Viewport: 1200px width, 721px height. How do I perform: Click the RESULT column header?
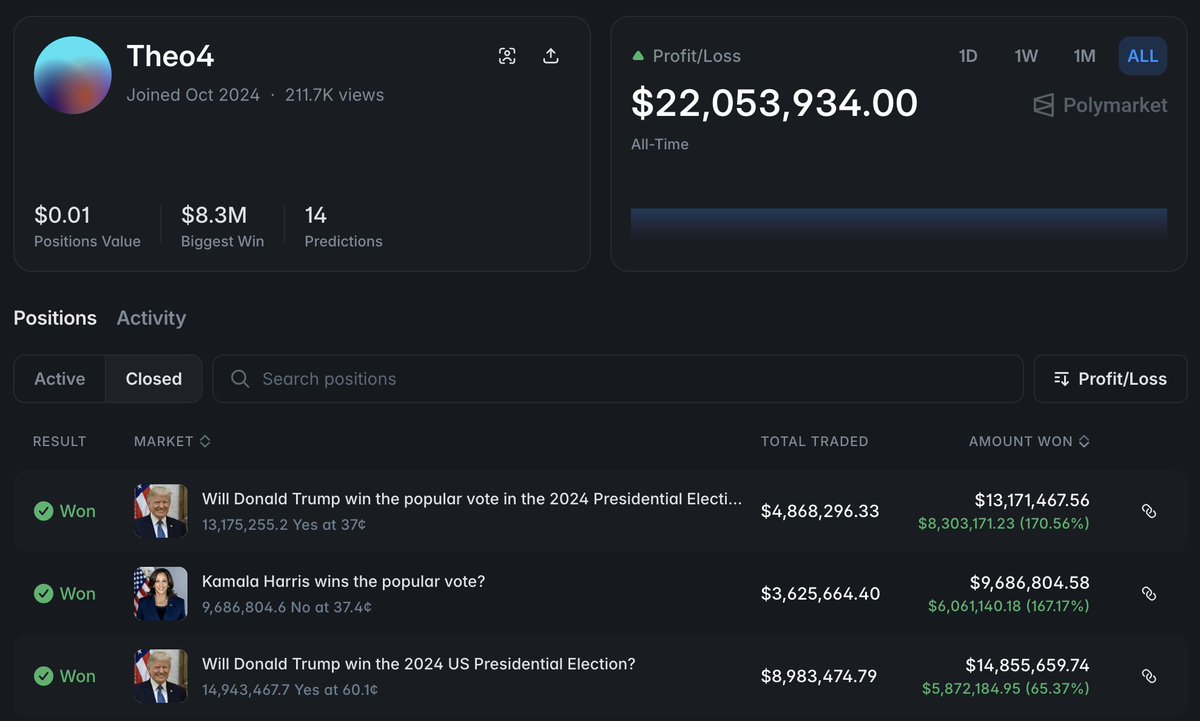(60, 441)
